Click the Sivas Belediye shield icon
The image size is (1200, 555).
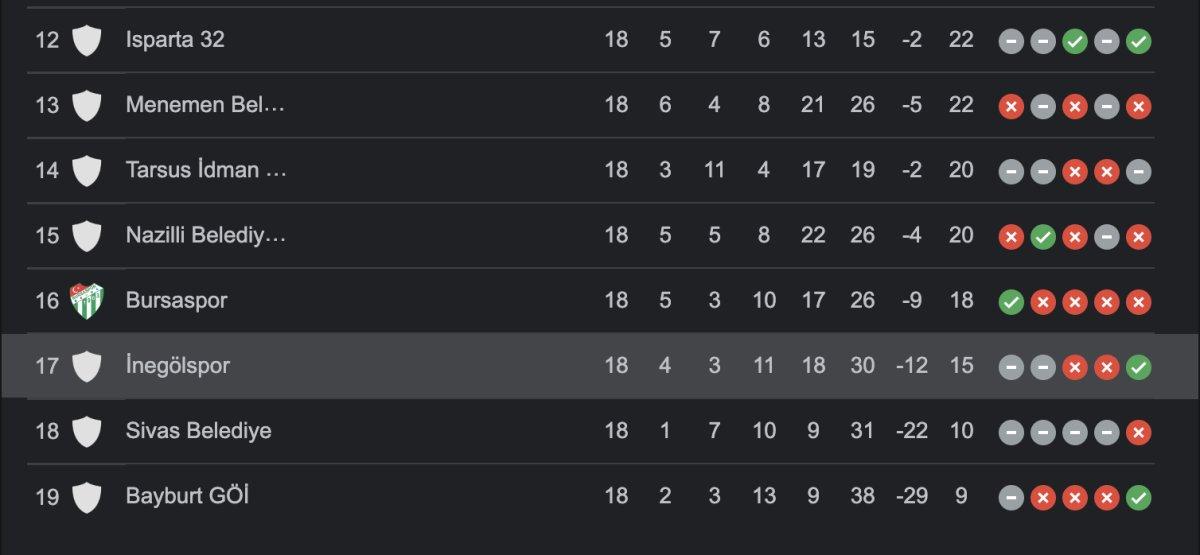(x=87, y=431)
